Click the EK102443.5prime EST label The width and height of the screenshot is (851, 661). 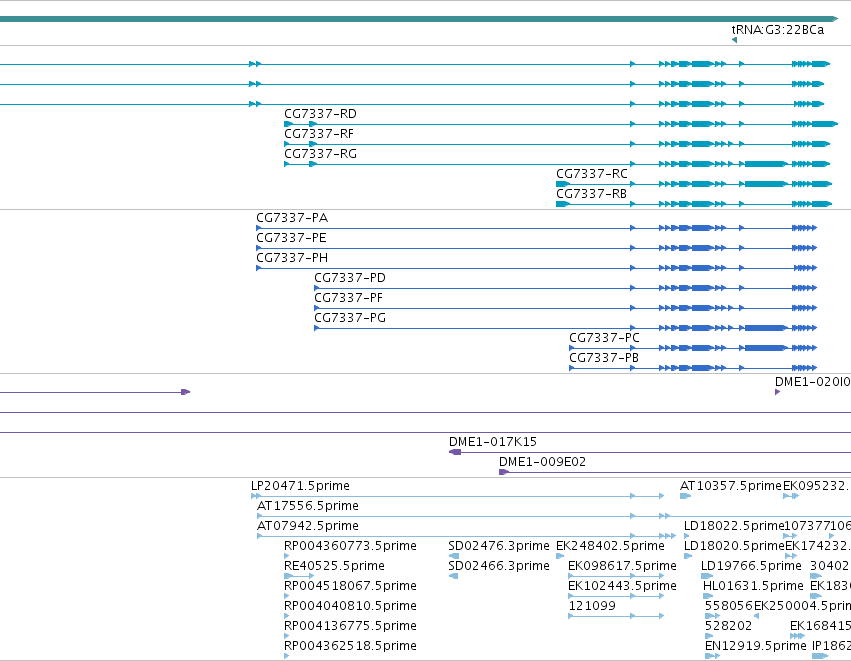click(622, 586)
